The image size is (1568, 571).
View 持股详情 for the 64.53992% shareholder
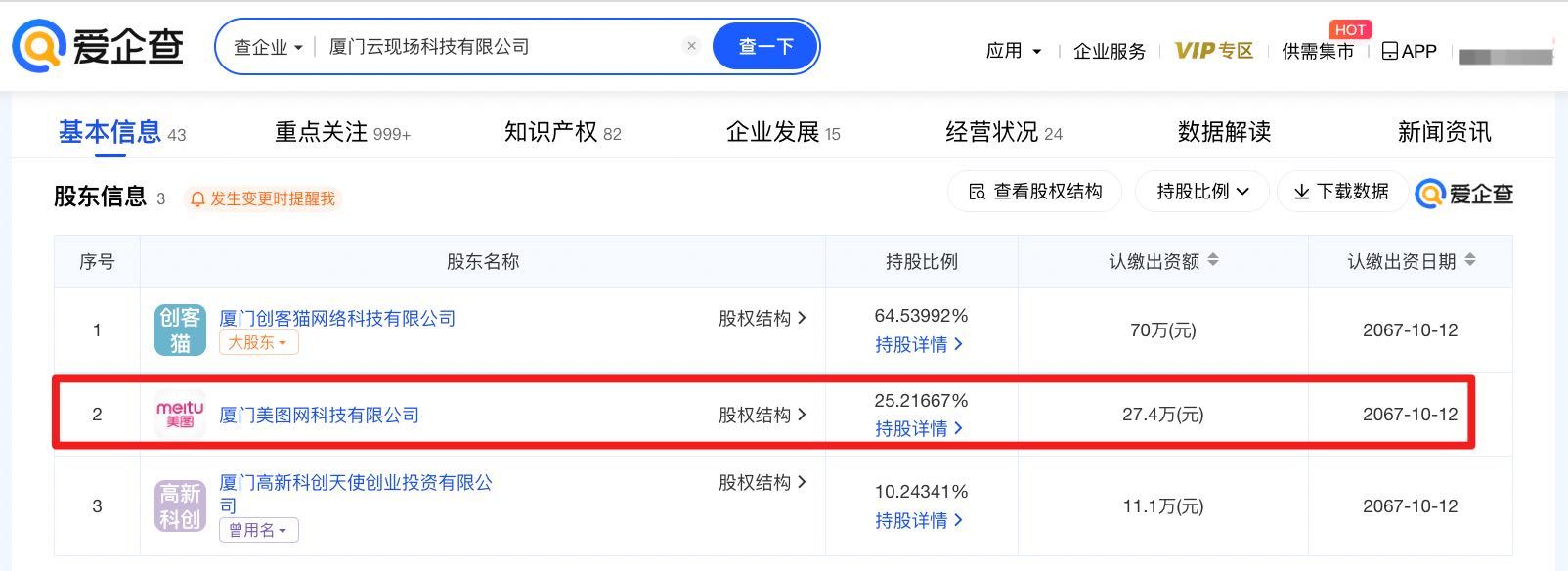pyautogui.click(x=919, y=344)
